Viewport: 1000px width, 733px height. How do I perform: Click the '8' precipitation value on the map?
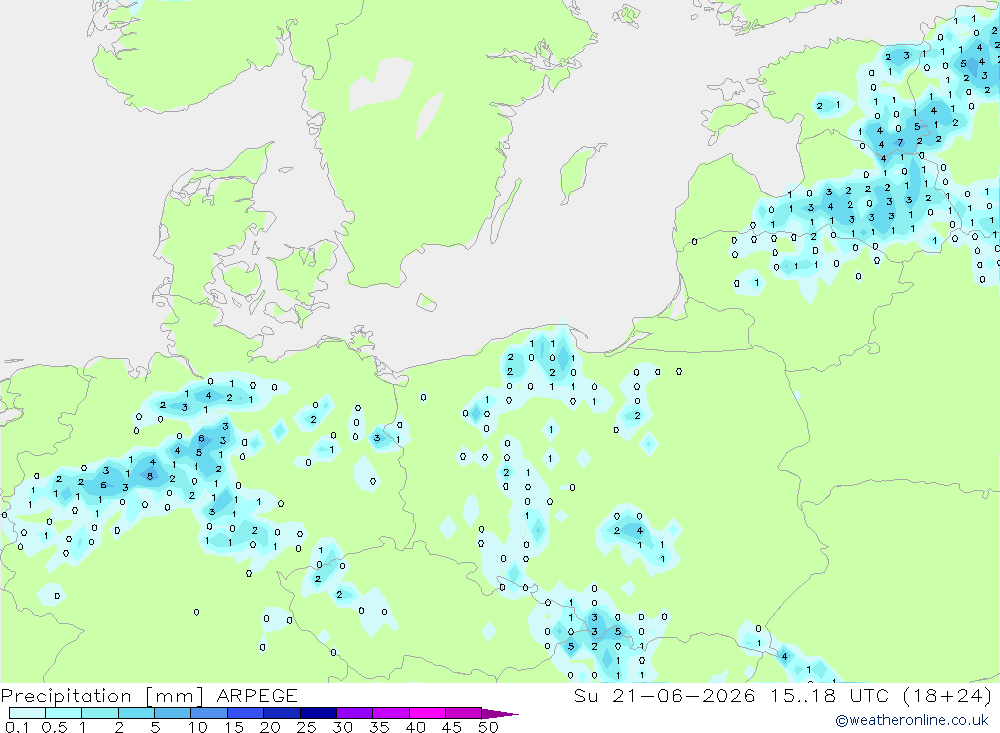point(150,476)
